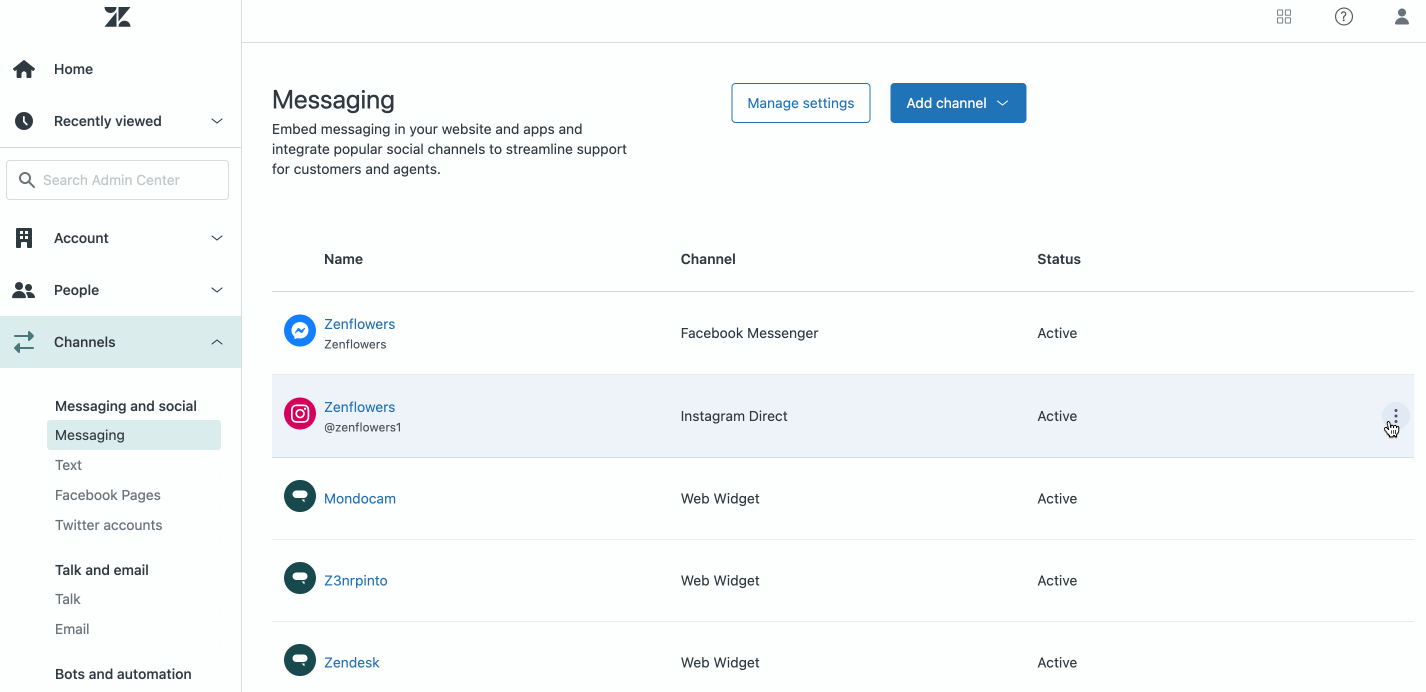Image resolution: width=1426 pixels, height=692 pixels.
Task: Open the products grid icon
Action: [1284, 16]
